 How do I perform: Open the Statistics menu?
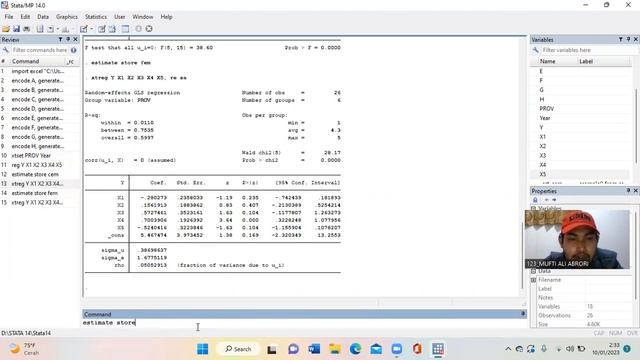(x=96, y=17)
